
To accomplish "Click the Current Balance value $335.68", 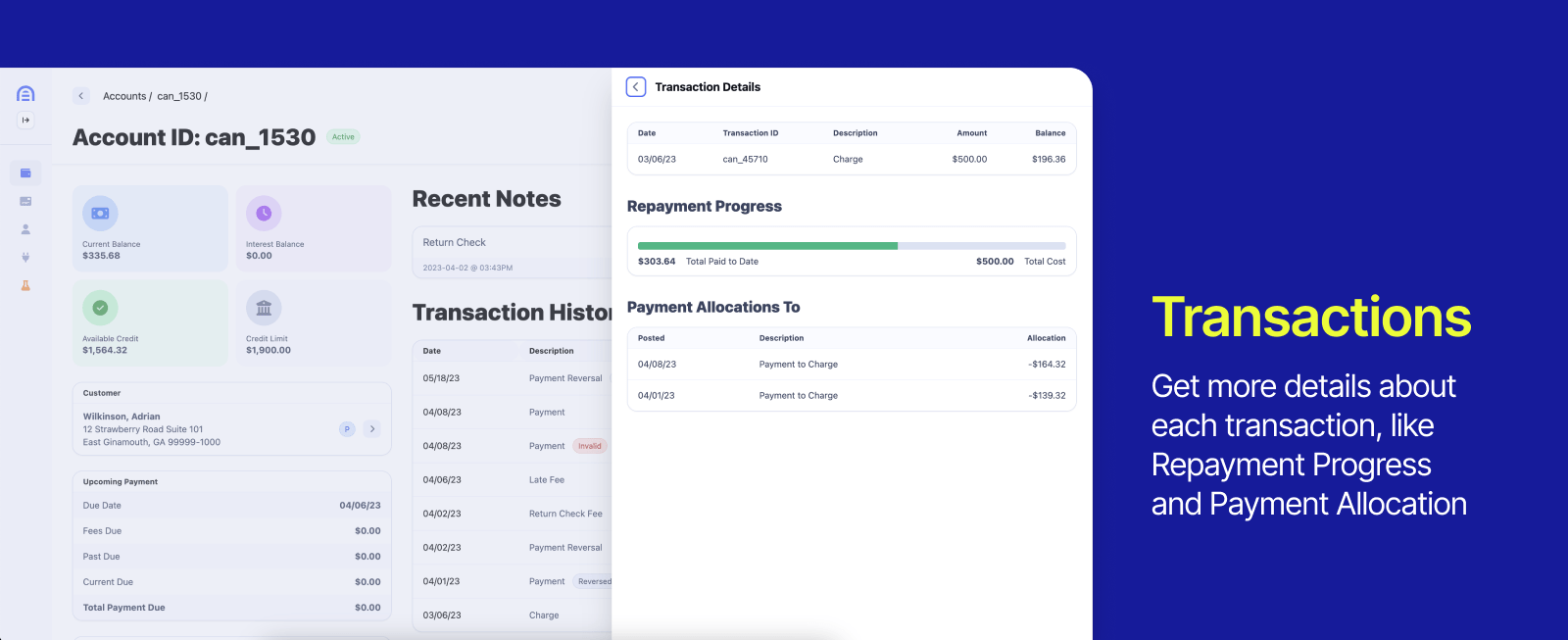I will point(101,256).
